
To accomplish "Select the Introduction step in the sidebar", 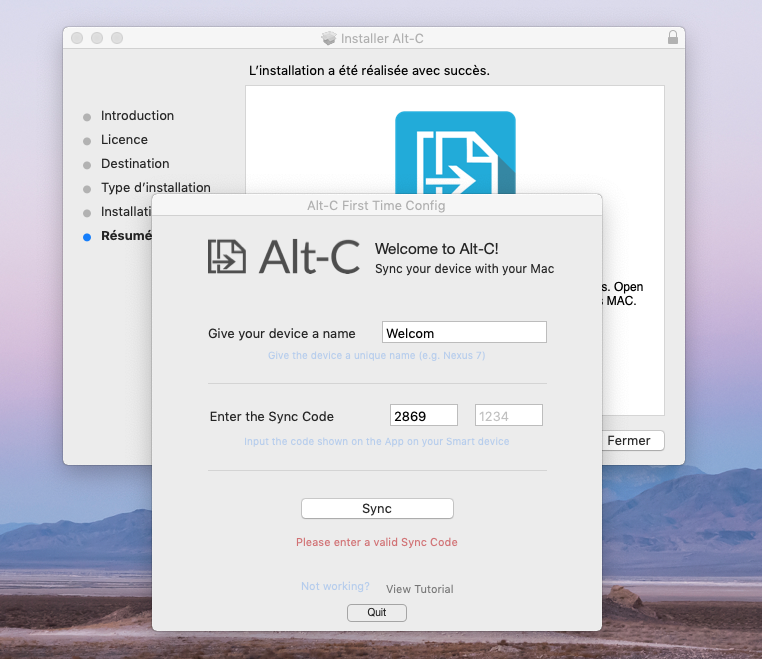I will 137,116.
